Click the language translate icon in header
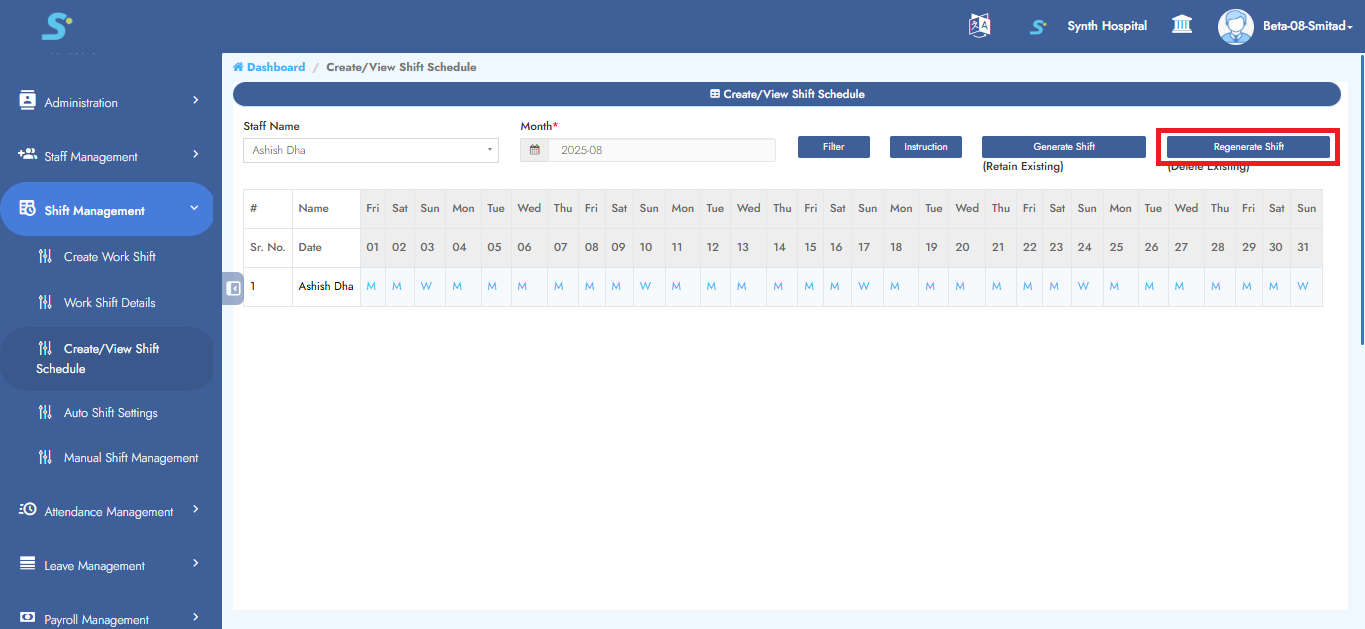The height and width of the screenshot is (629, 1365). (979, 26)
